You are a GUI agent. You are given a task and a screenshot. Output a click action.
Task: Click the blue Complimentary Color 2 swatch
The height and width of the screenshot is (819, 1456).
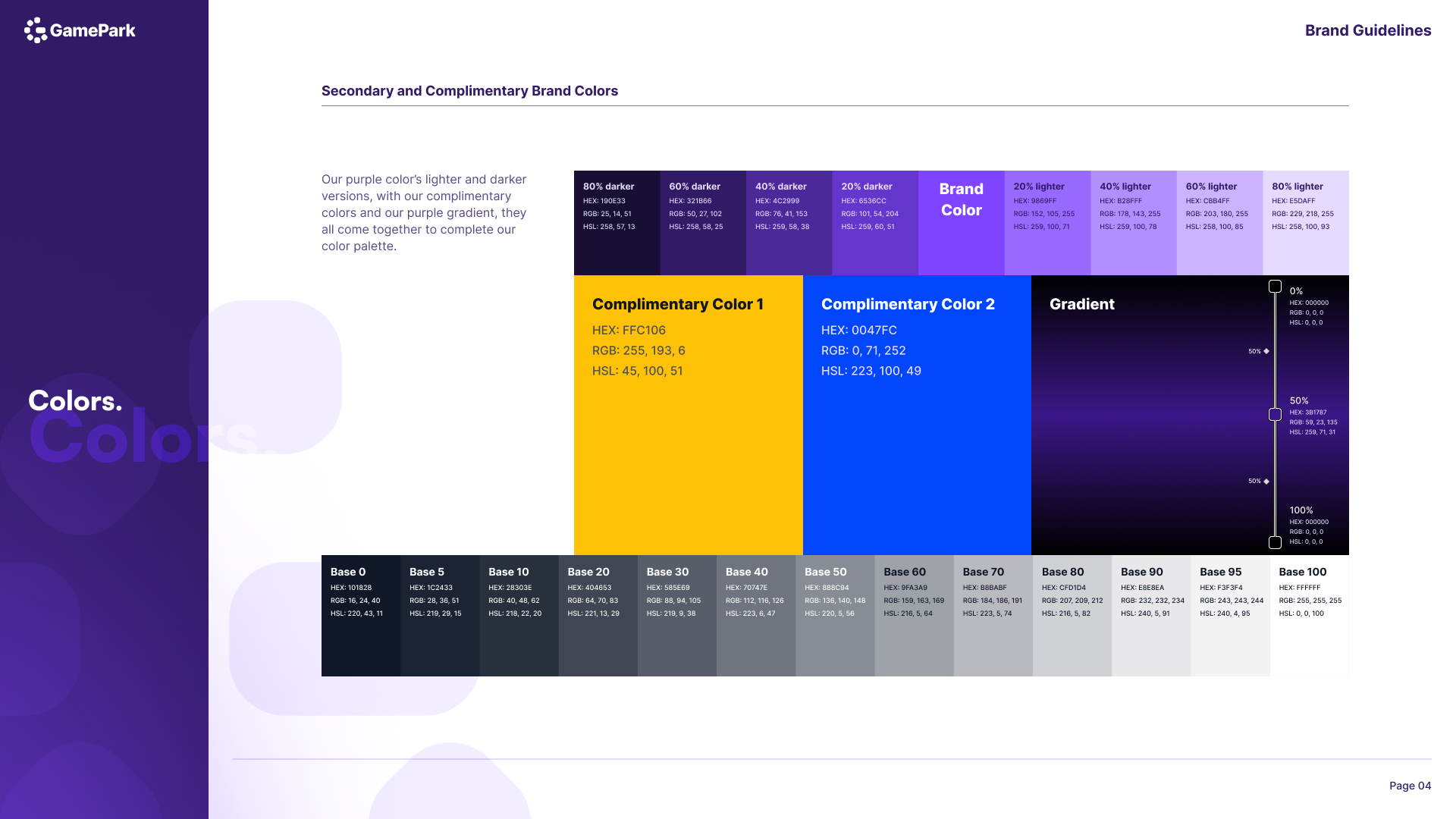917,415
